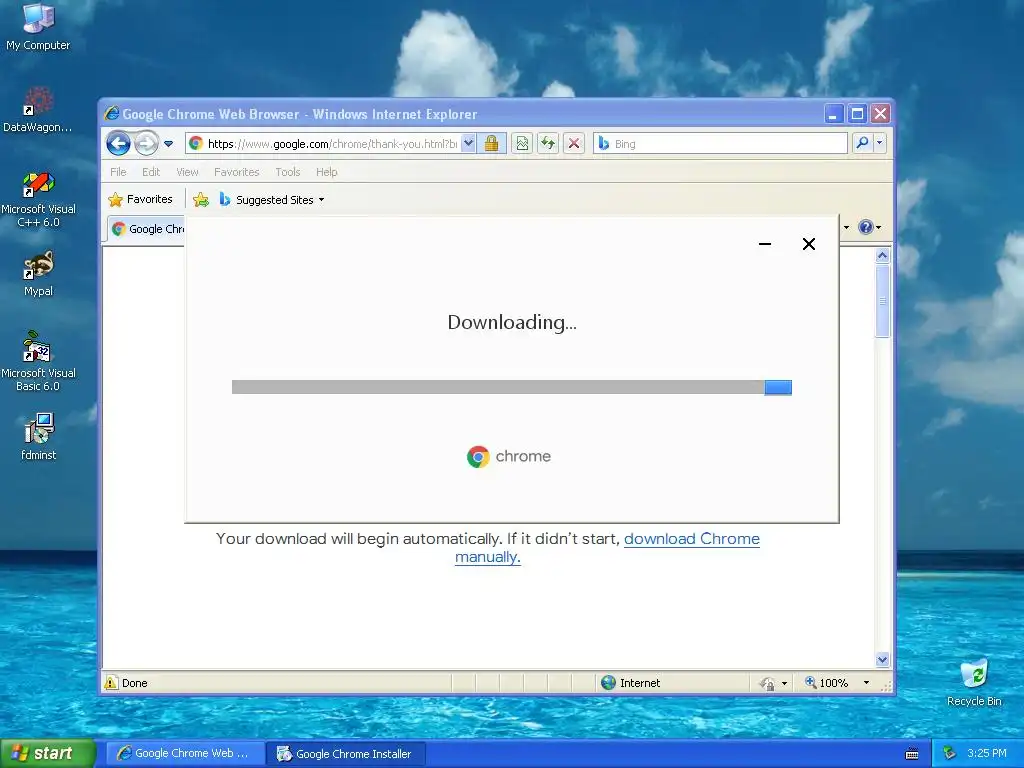Click the search magnifier button
This screenshot has width=1024, height=768.
(862, 143)
